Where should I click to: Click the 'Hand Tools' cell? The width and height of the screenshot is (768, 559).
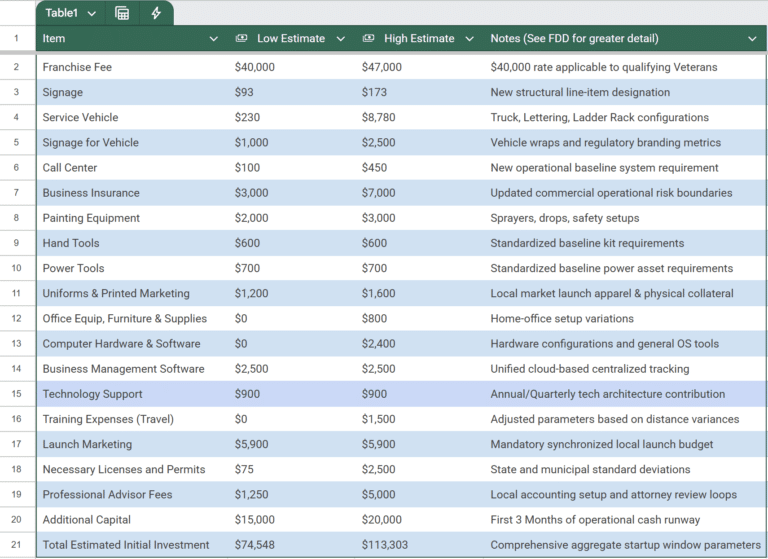pyautogui.click(x=132, y=243)
